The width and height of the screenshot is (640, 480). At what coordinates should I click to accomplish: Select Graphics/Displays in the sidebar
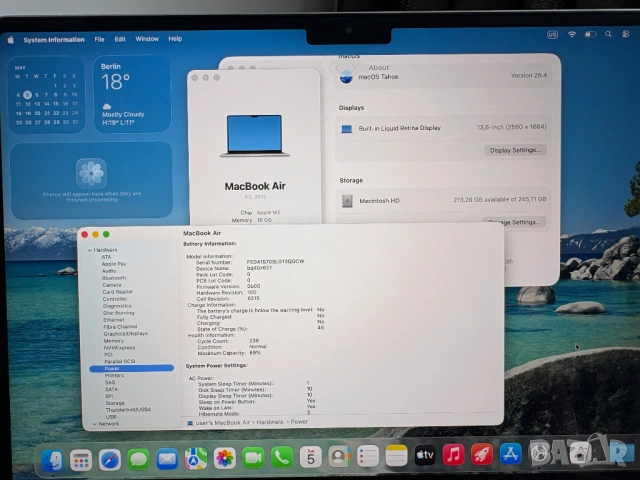(126, 333)
